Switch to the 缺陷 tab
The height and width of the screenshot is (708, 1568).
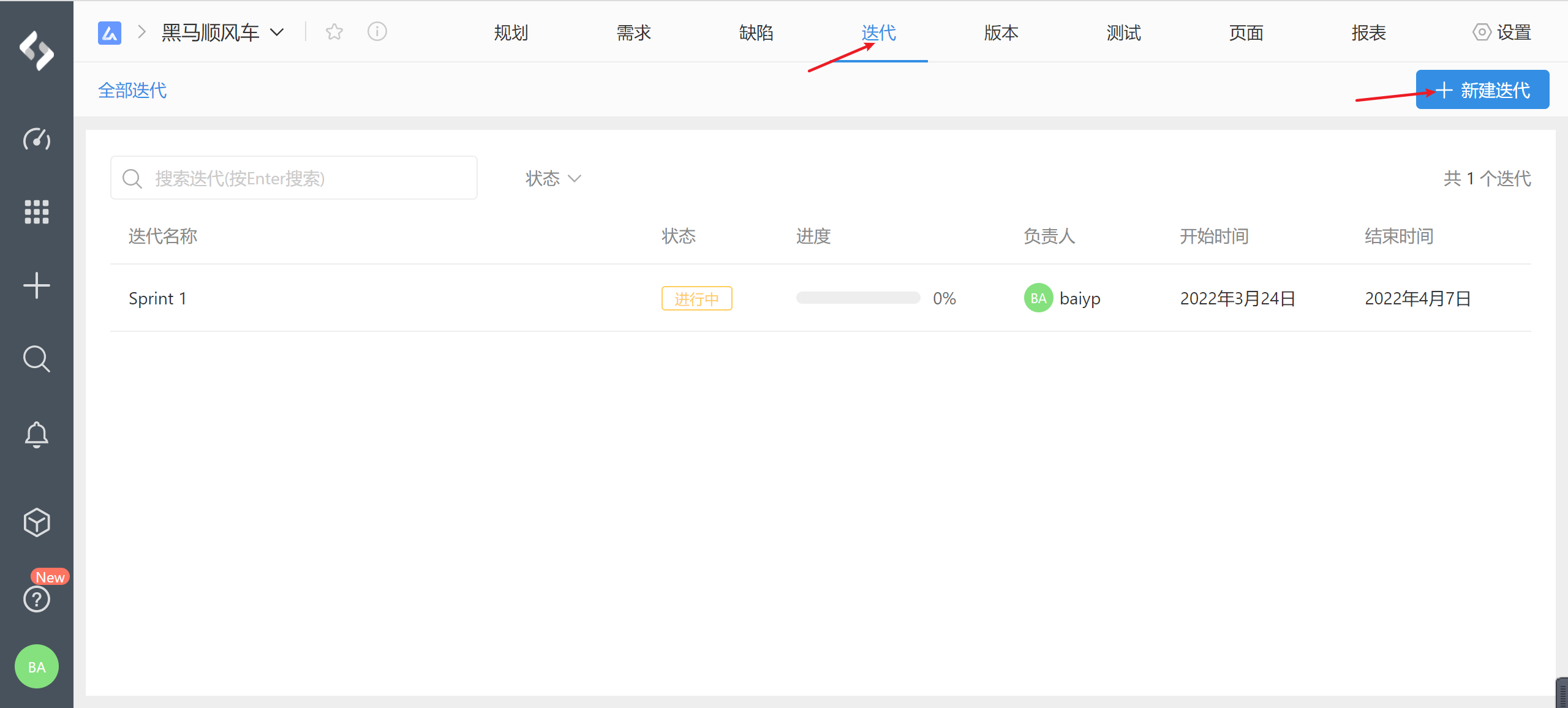click(x=756, y=32)
